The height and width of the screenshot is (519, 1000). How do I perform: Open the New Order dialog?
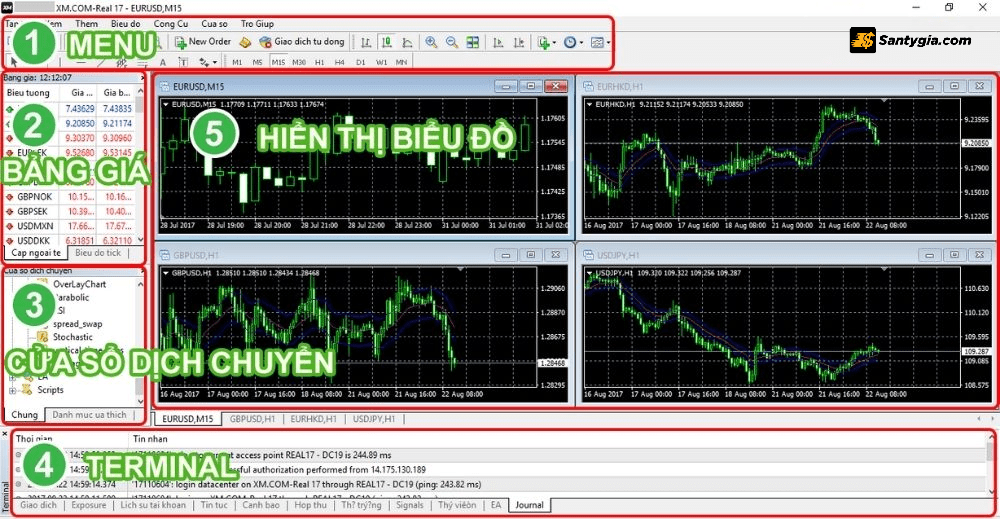tap(202, 42)
